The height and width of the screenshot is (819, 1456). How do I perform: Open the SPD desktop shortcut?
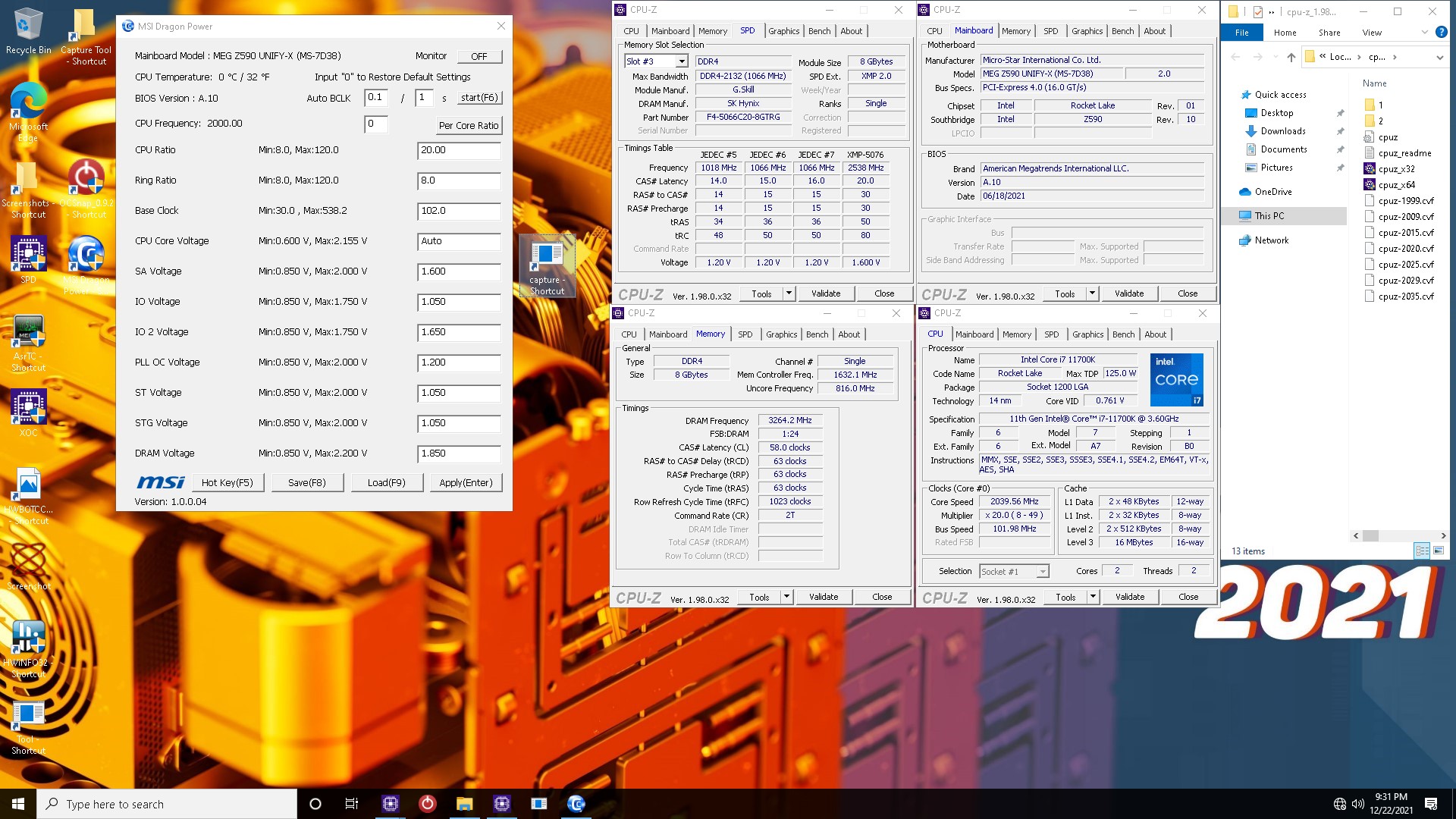pyautogui.click(x=28, y=260)
